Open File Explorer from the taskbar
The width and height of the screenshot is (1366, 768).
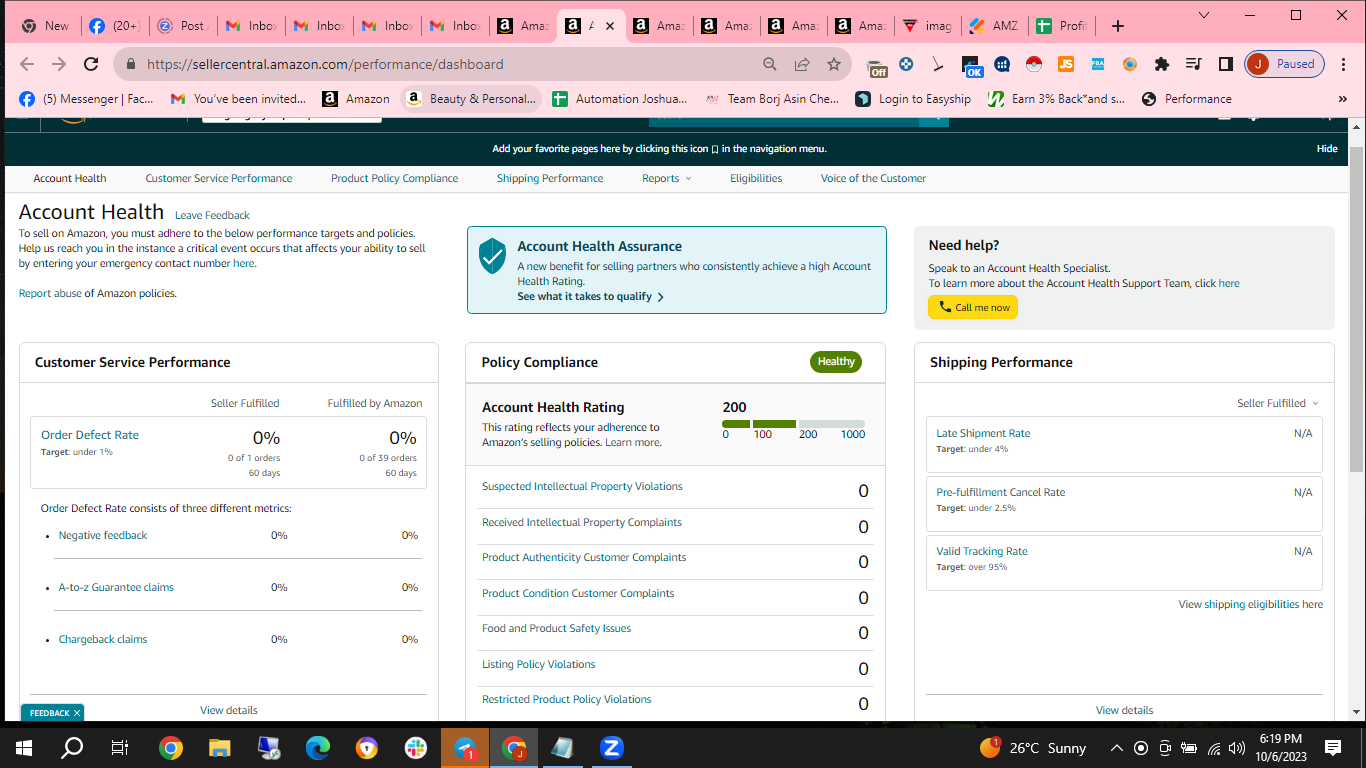point(220,747)
